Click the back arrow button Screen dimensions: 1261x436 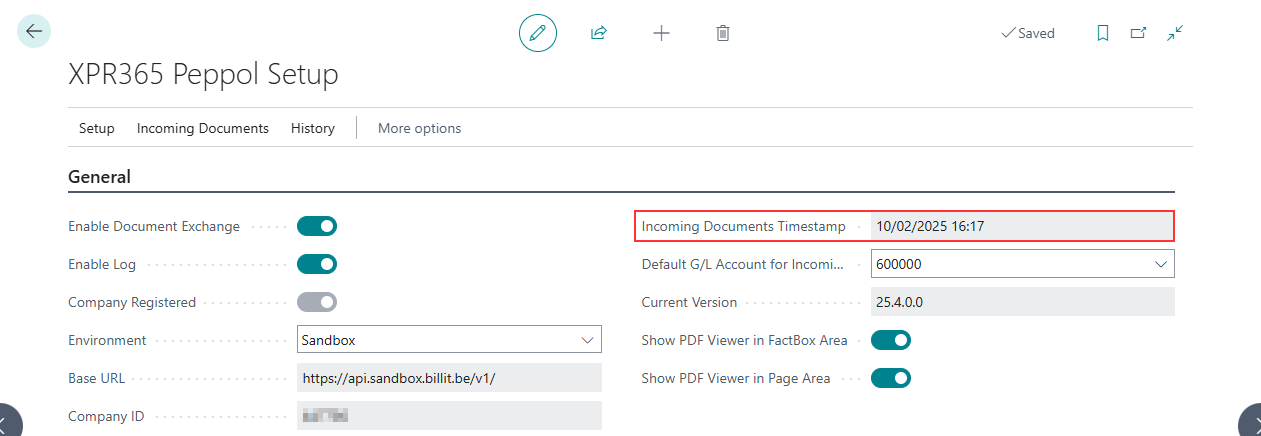[34, 32]
